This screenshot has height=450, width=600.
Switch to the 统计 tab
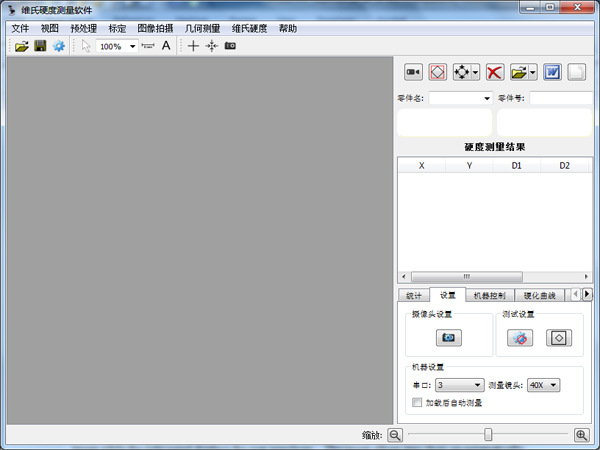pyautogui.click(x=414, y=295)
